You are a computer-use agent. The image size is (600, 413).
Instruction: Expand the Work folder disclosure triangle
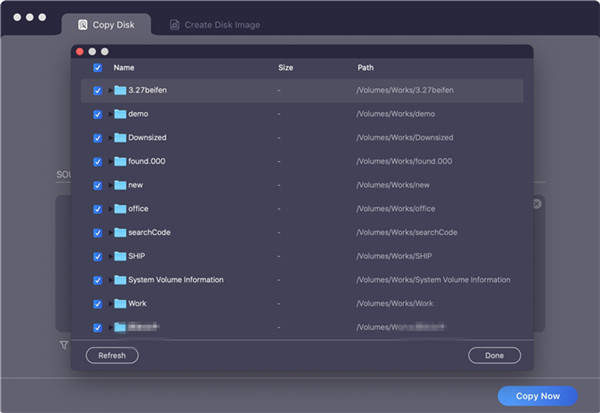point(110,304)
